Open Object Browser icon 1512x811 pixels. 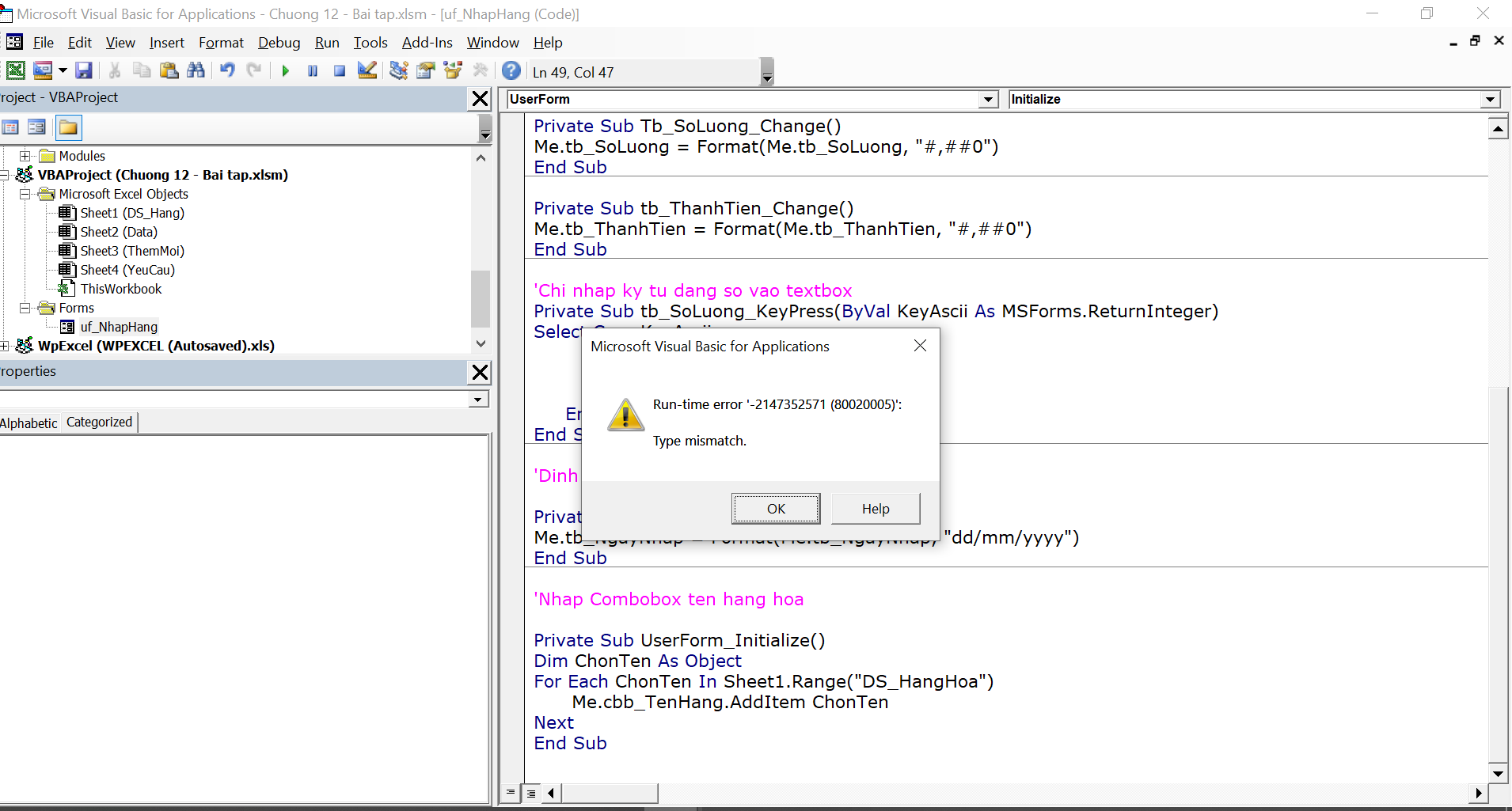tap(453, 70)
